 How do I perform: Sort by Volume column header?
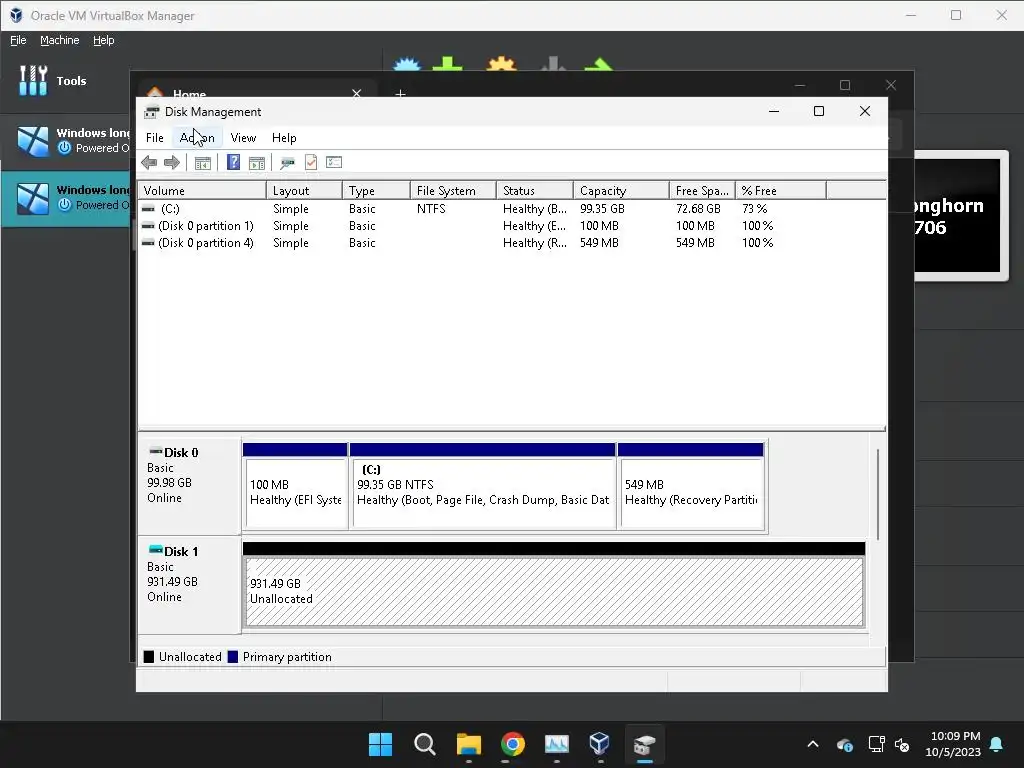[202, 191]
